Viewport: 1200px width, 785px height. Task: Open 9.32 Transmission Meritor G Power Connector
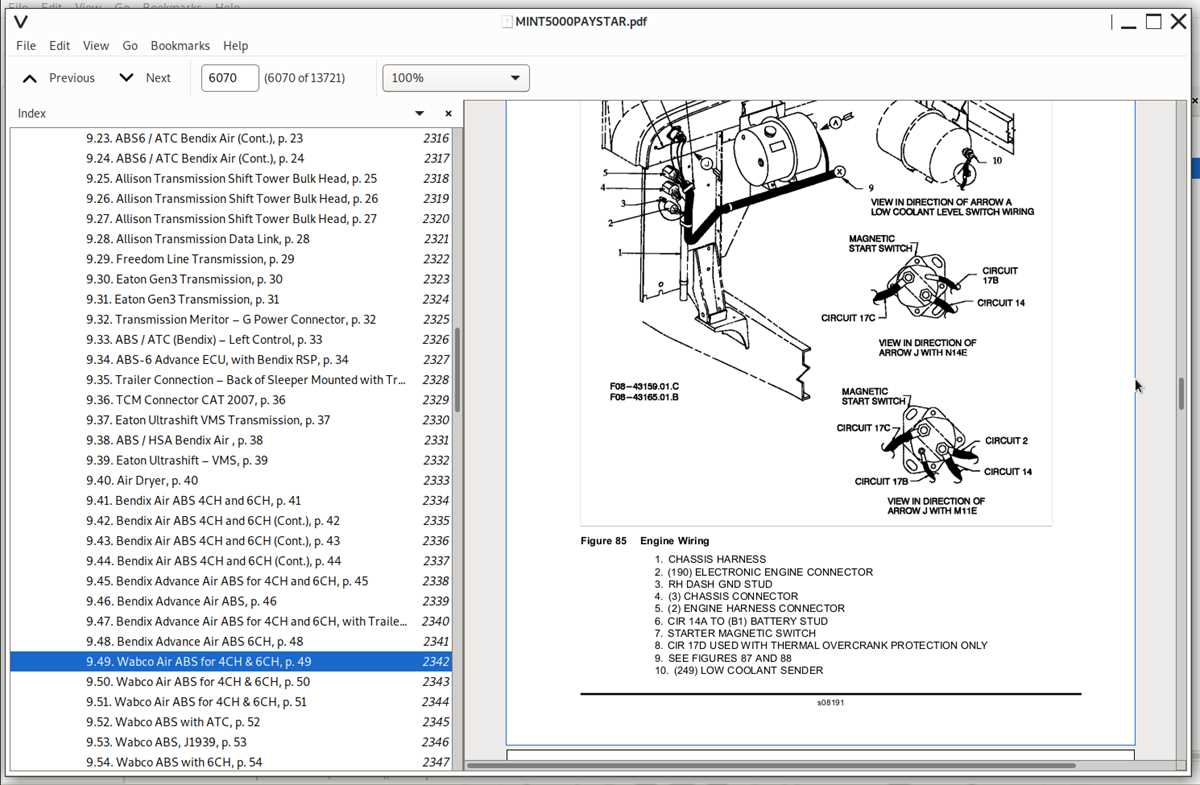[231, 320]
